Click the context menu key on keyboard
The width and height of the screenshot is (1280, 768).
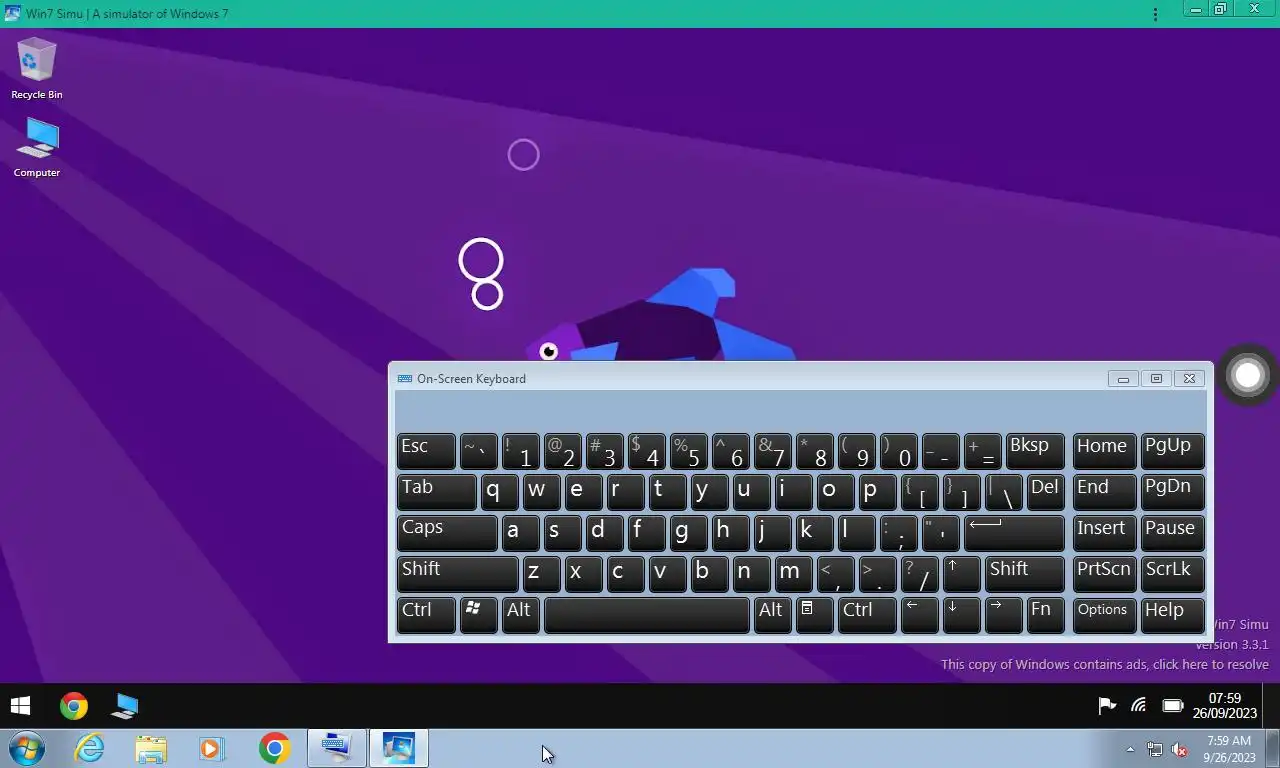[x=814, y=615]
